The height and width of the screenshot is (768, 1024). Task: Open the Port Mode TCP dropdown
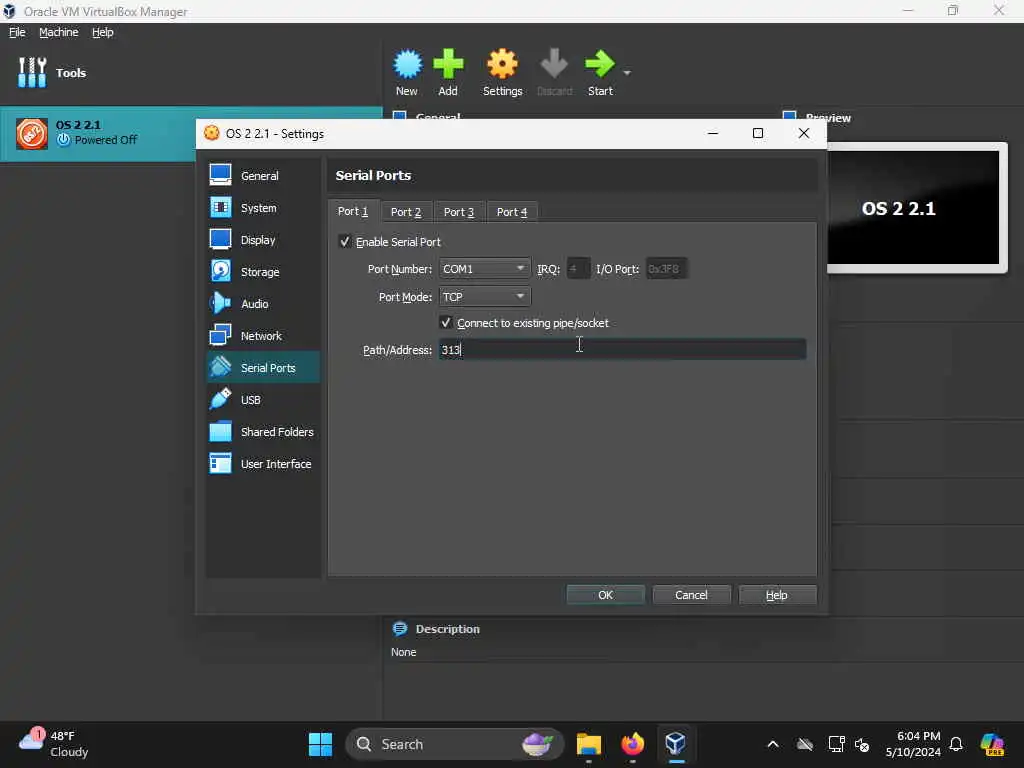click(485, 296)
